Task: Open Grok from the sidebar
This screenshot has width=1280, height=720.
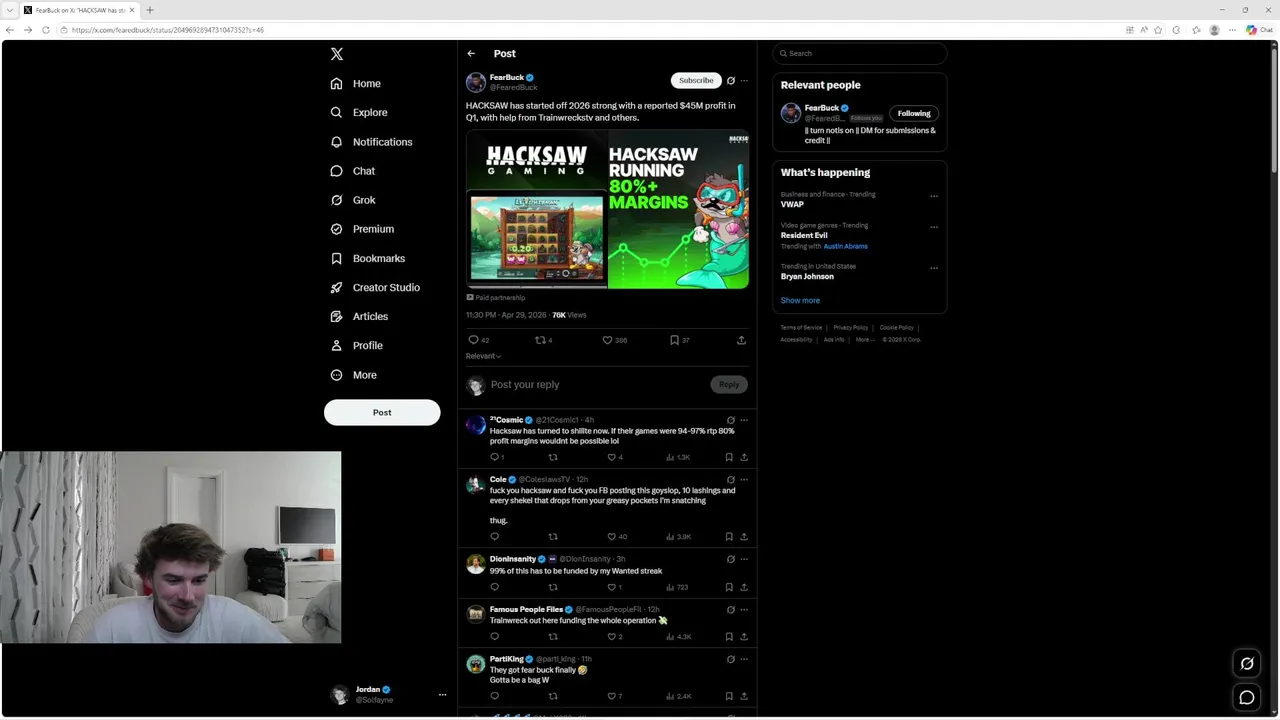Action: click(x=352, y=200)
